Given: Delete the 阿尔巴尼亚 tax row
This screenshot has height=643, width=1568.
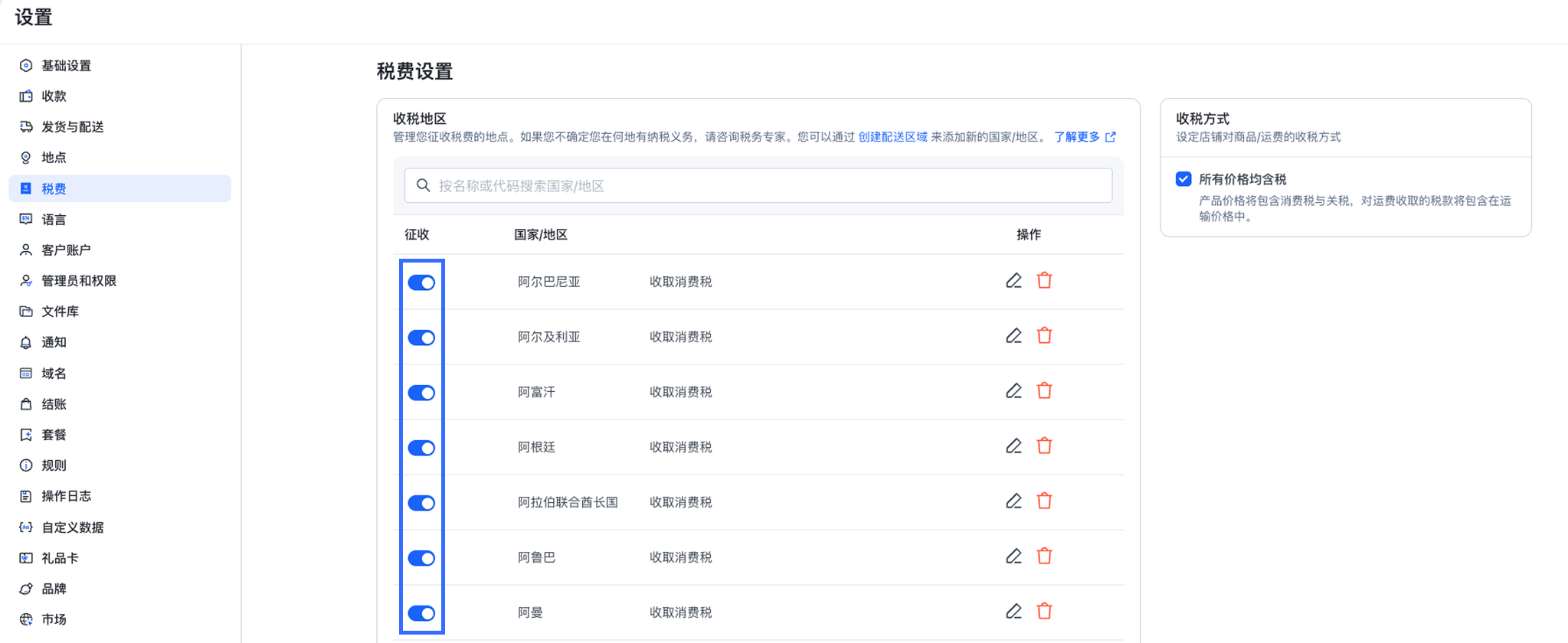Looking at the screenshot, I should coord(1044,281).
